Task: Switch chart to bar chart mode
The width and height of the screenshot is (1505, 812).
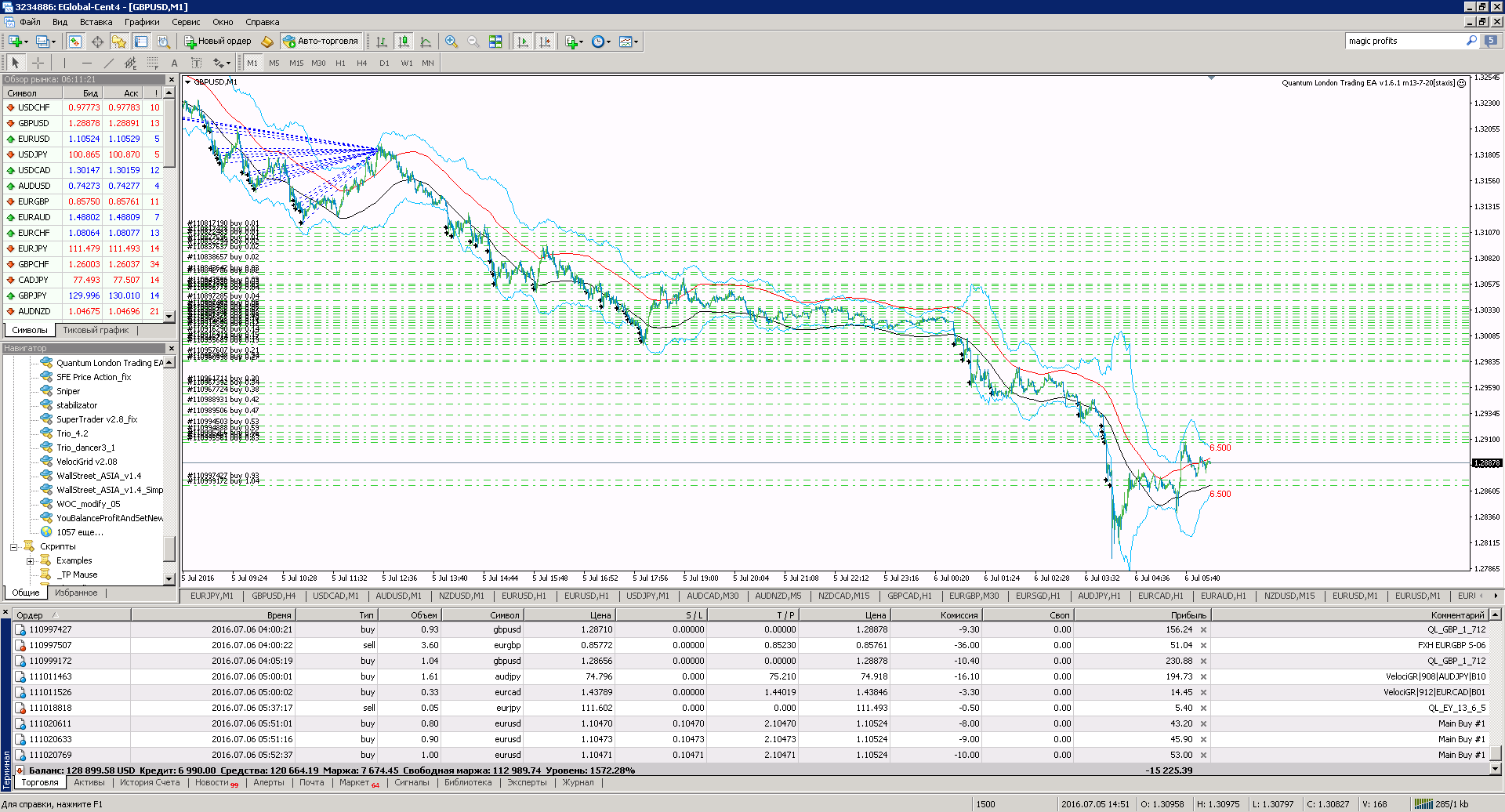Action: (x=382, y=42)
